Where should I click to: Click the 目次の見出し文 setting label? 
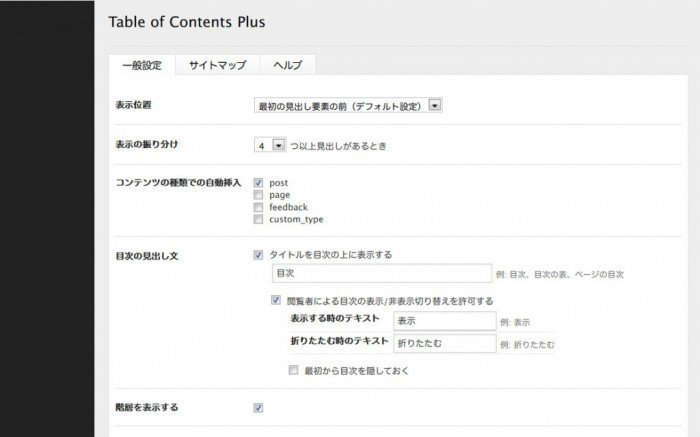tap(148, 255)
